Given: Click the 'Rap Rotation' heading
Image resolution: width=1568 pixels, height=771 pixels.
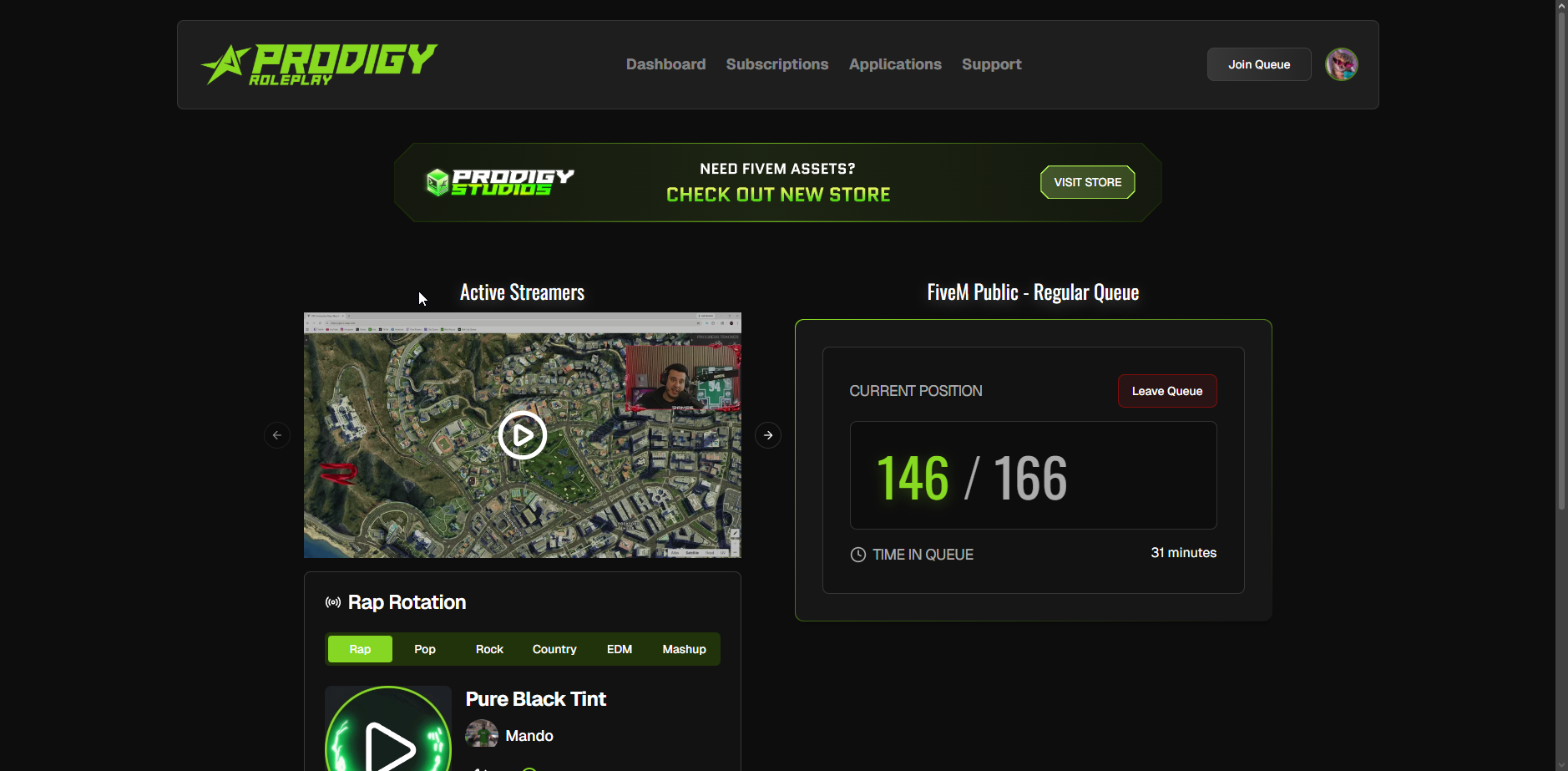Looking at the screenshot, I should click(407, 602).
